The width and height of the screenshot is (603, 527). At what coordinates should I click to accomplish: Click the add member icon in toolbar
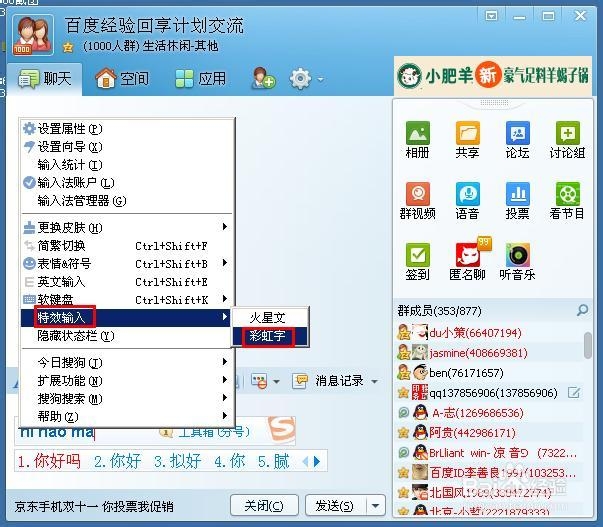pyautogui.click(x=263, y=78)
